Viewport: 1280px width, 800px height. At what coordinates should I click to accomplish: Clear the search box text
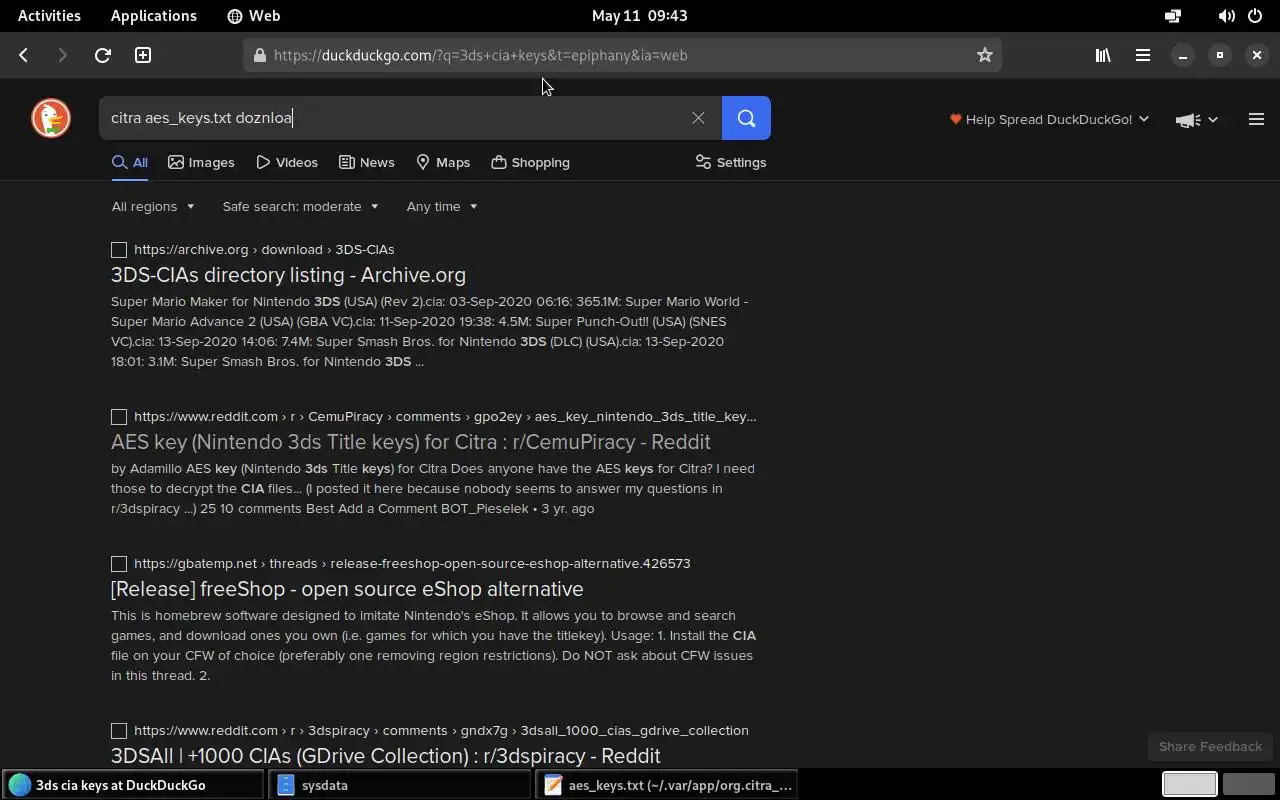698,118
